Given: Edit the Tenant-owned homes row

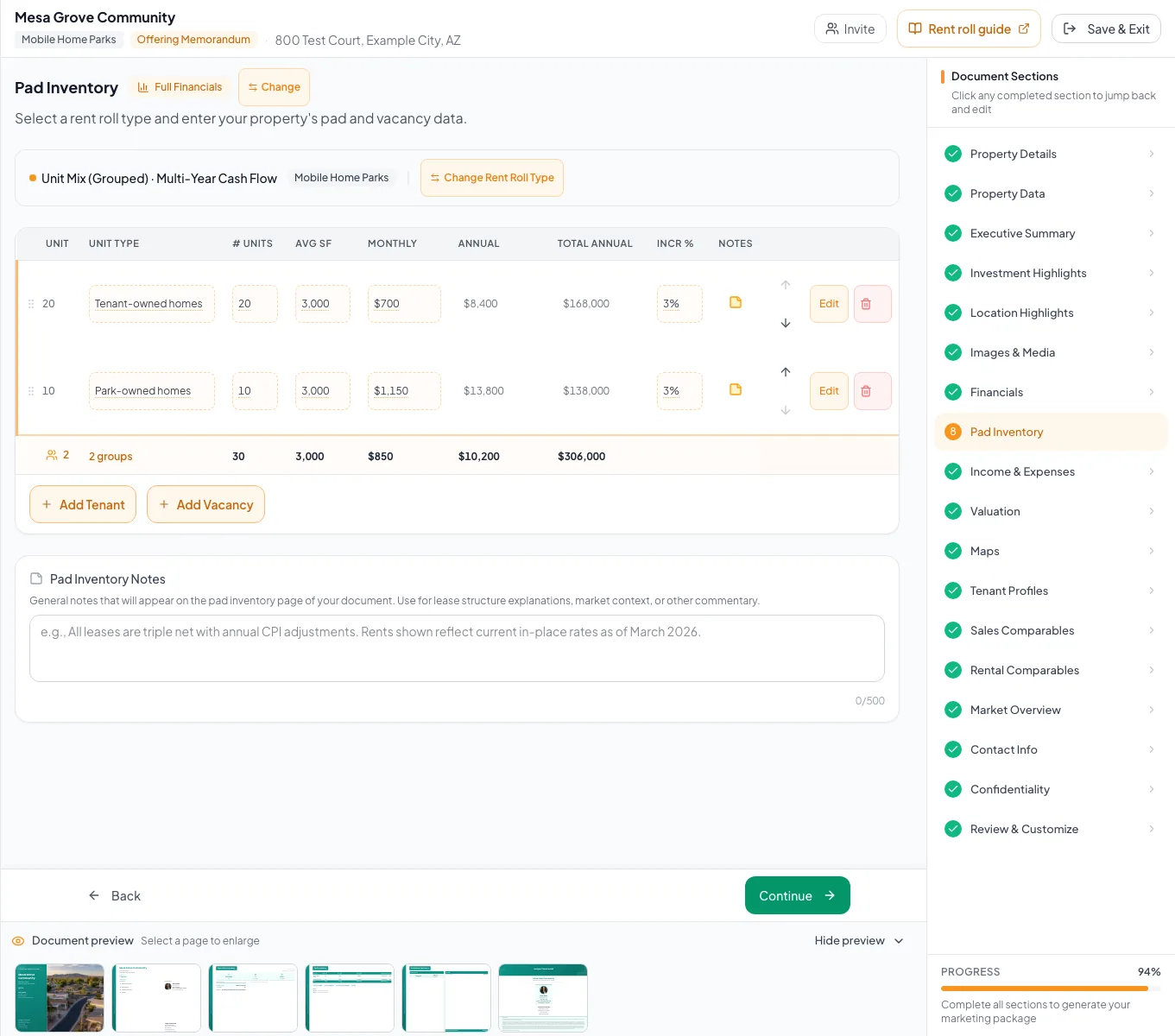Looking at the screenshot, I should tap(829, 304).
